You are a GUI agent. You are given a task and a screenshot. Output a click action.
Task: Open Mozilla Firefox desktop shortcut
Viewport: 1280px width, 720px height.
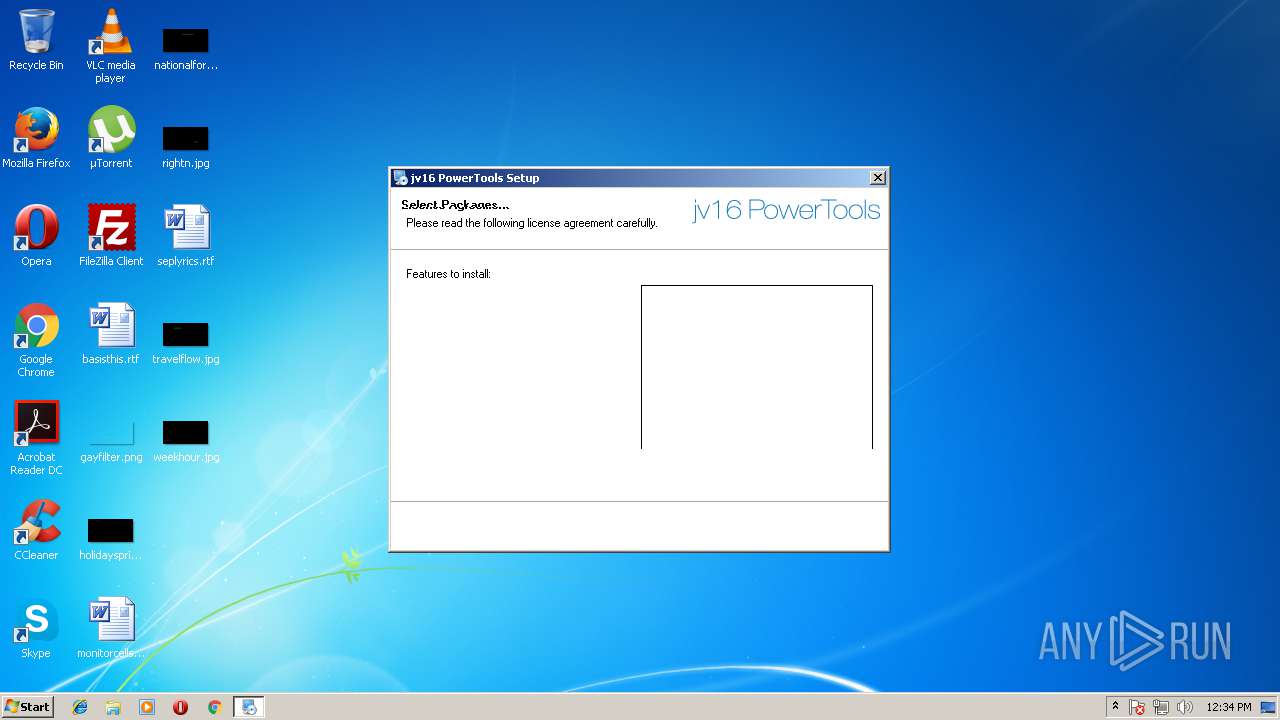(x=36, y=138)
